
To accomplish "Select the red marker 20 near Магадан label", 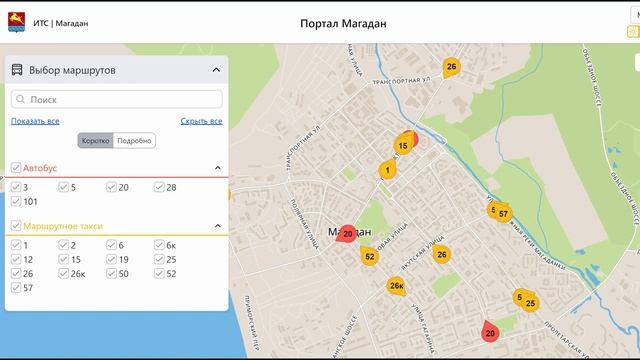I will coord(347,234).
